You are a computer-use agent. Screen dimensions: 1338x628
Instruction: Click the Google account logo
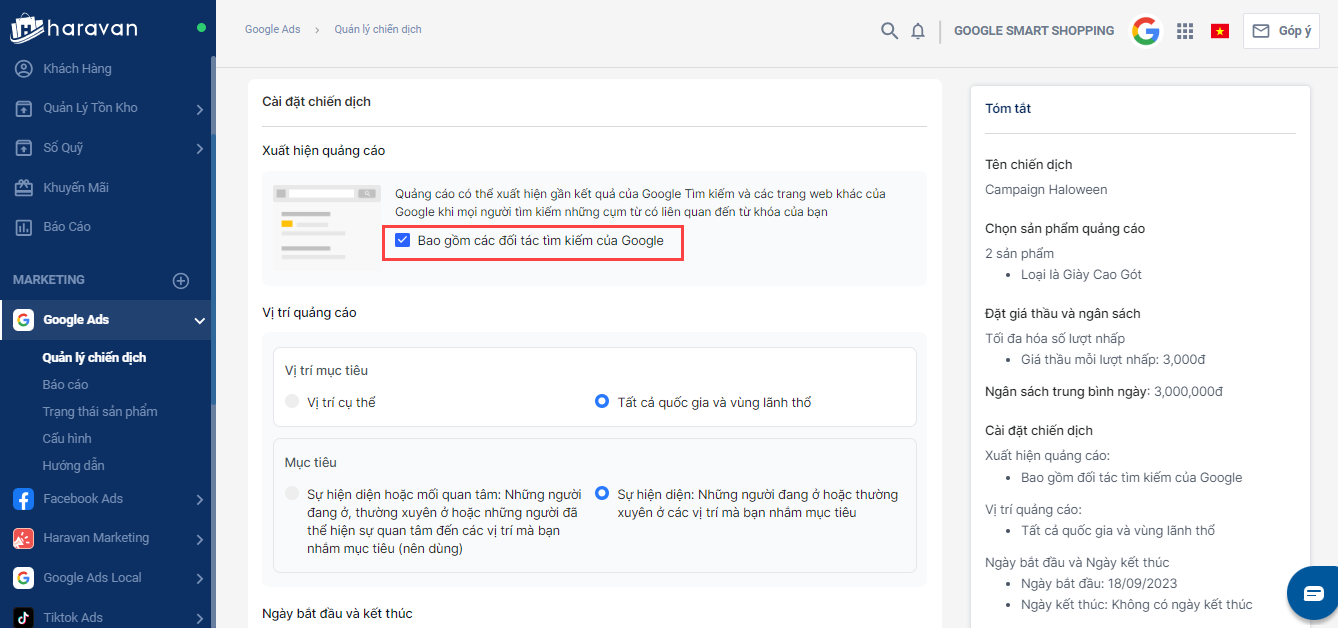pos(1146,31)
